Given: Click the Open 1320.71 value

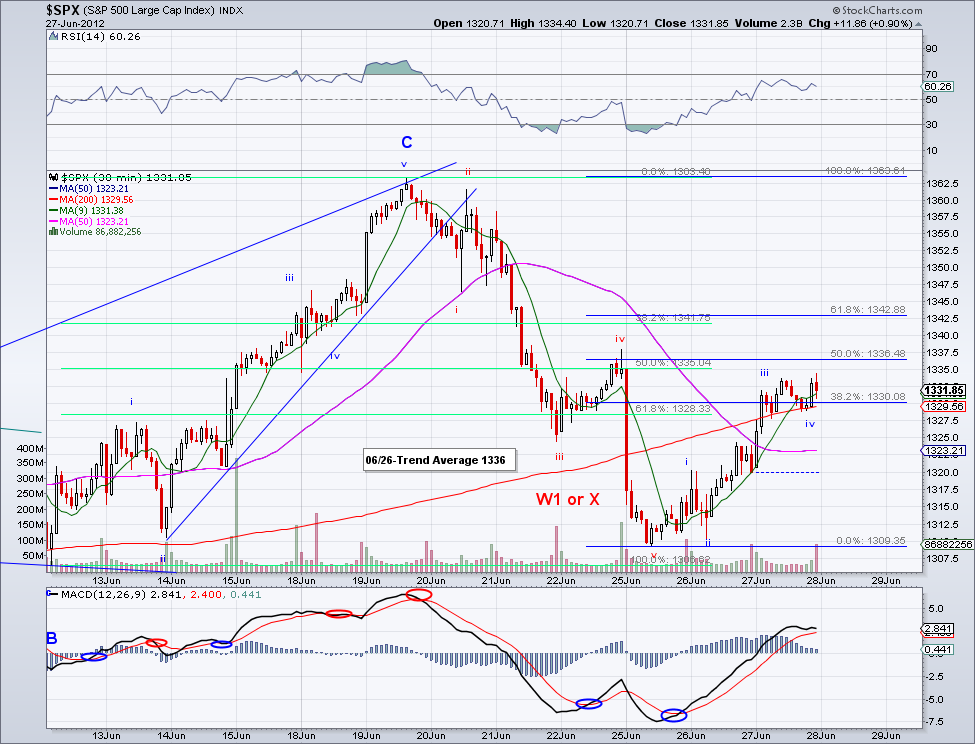Looking at the screenshot, I should pos(468,24).
